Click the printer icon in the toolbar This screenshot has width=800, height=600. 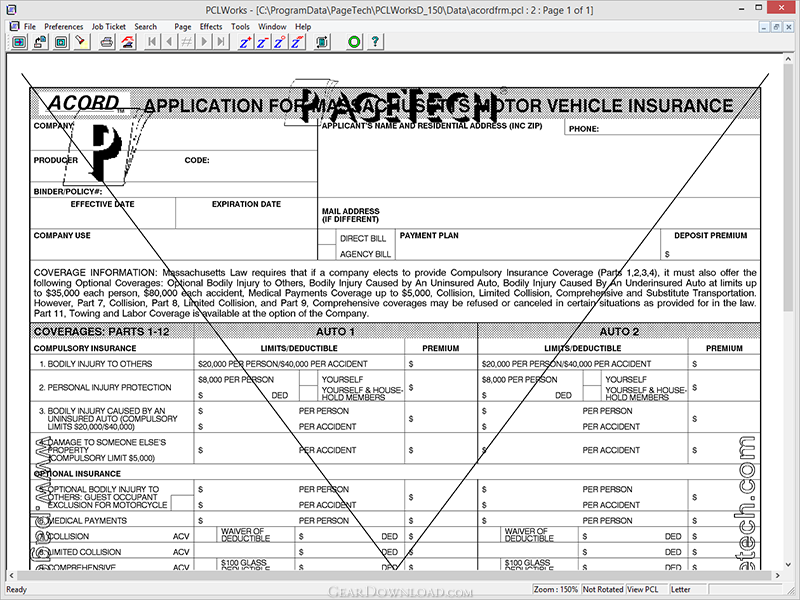(107, 42)
